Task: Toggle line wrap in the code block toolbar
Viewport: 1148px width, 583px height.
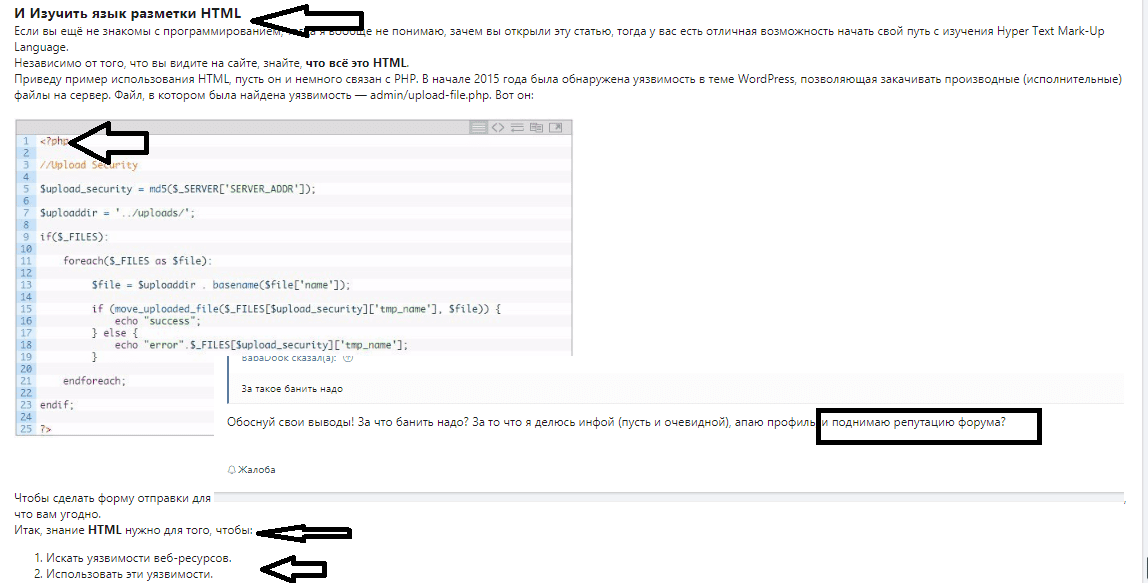Action: [517, 127]
